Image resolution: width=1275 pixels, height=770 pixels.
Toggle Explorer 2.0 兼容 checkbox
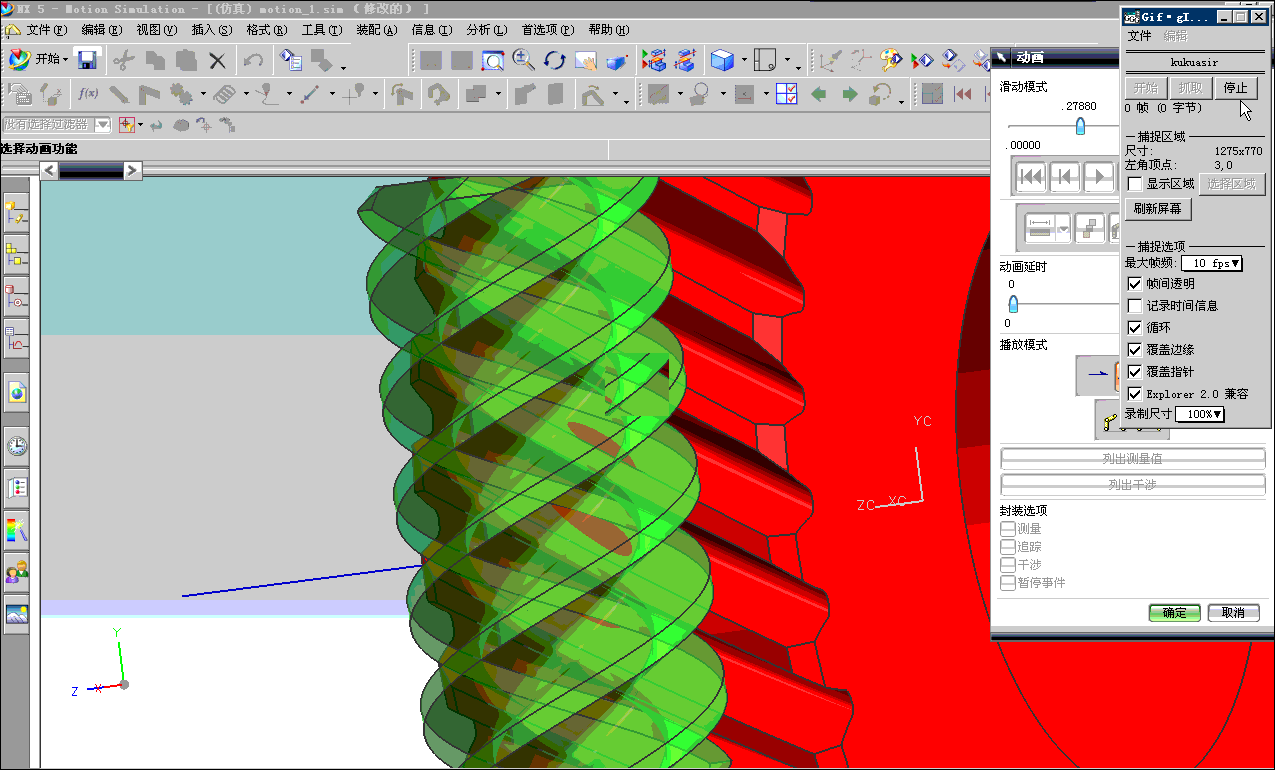[1135, 394]
